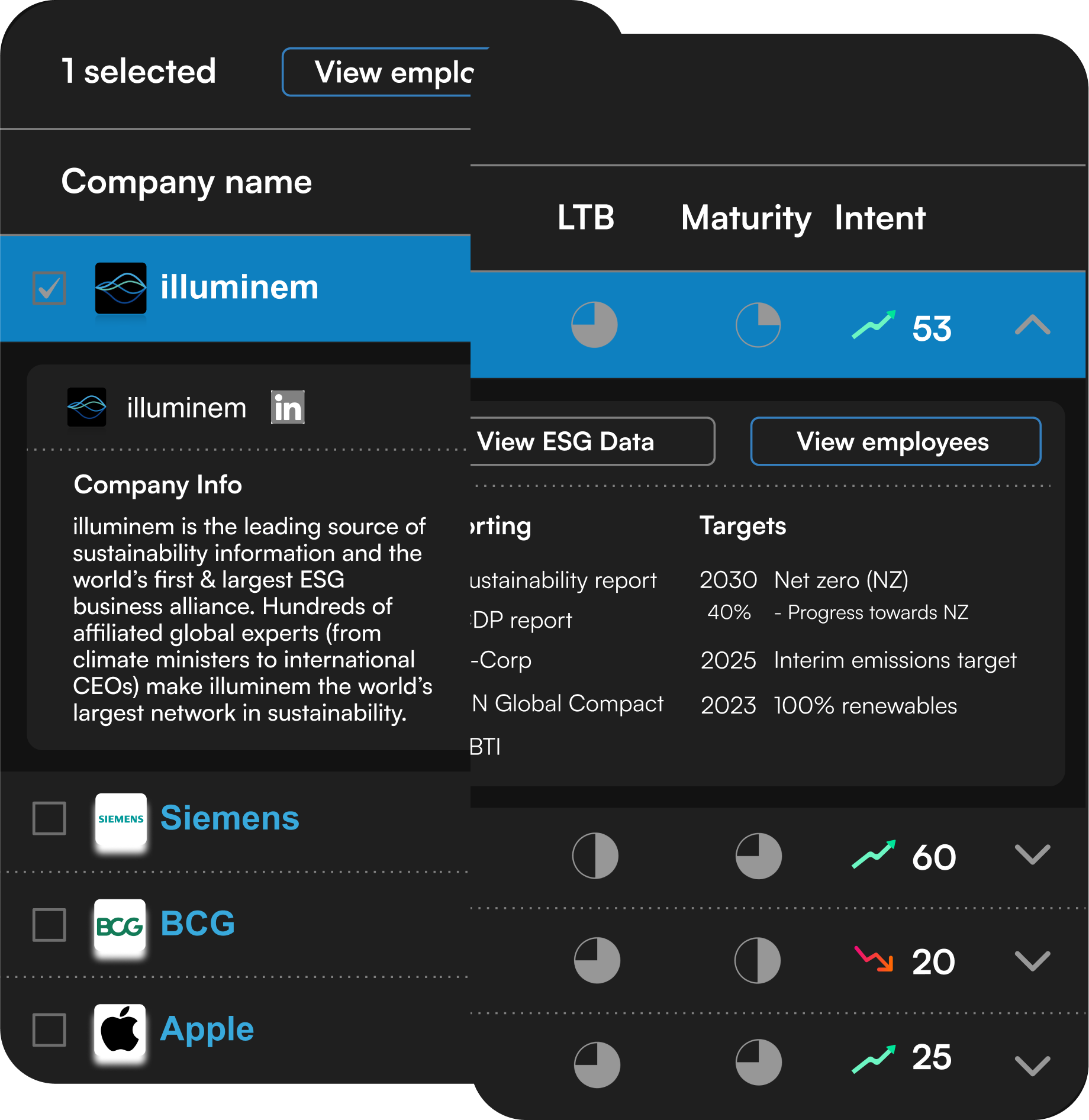The image size is (1089, 1120).
Task: Click BCG LTB pie icon
Action: coord(597,960)
